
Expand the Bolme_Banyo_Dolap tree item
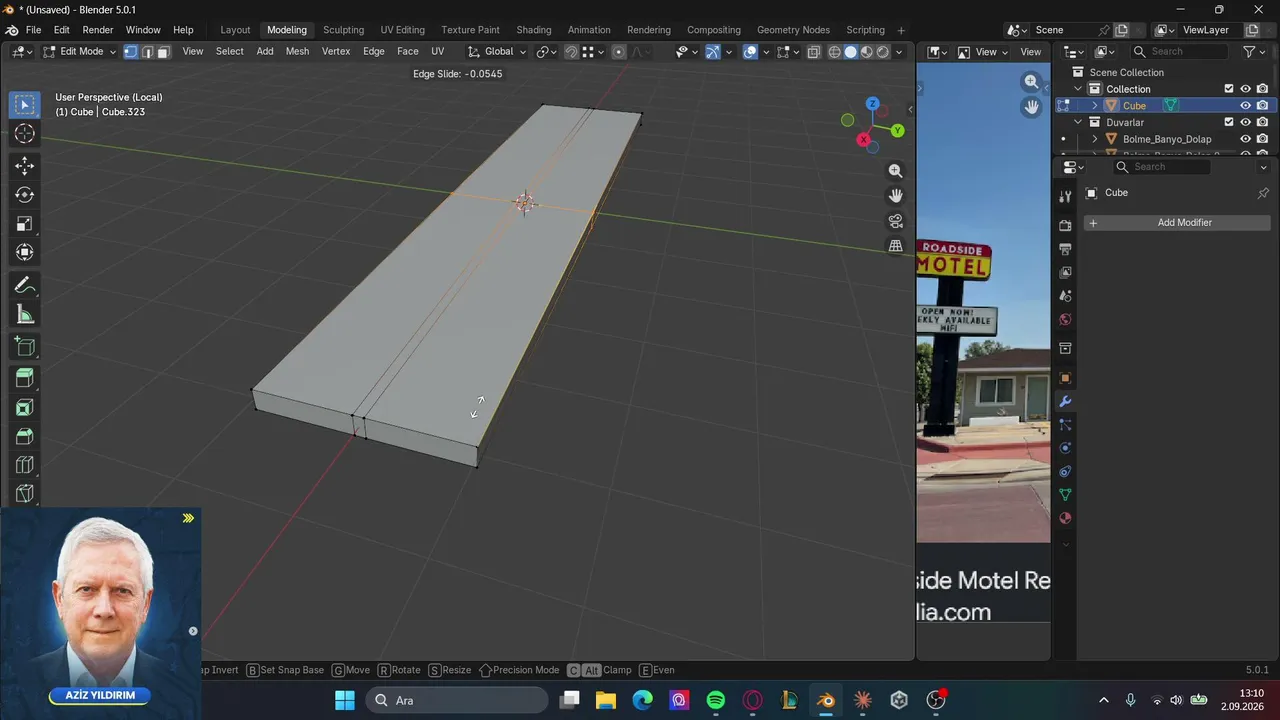(x=1094, y=139)
